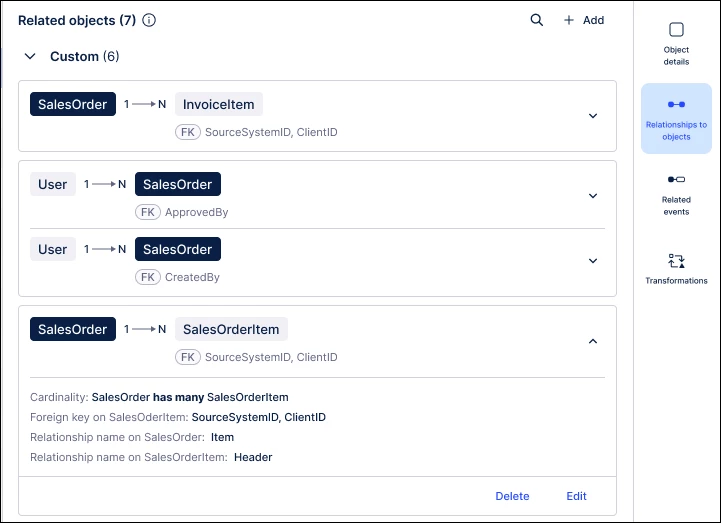Click the InvoiceItem object tag
The height and width of the screenshot is (523, 721).
(219, 104)
